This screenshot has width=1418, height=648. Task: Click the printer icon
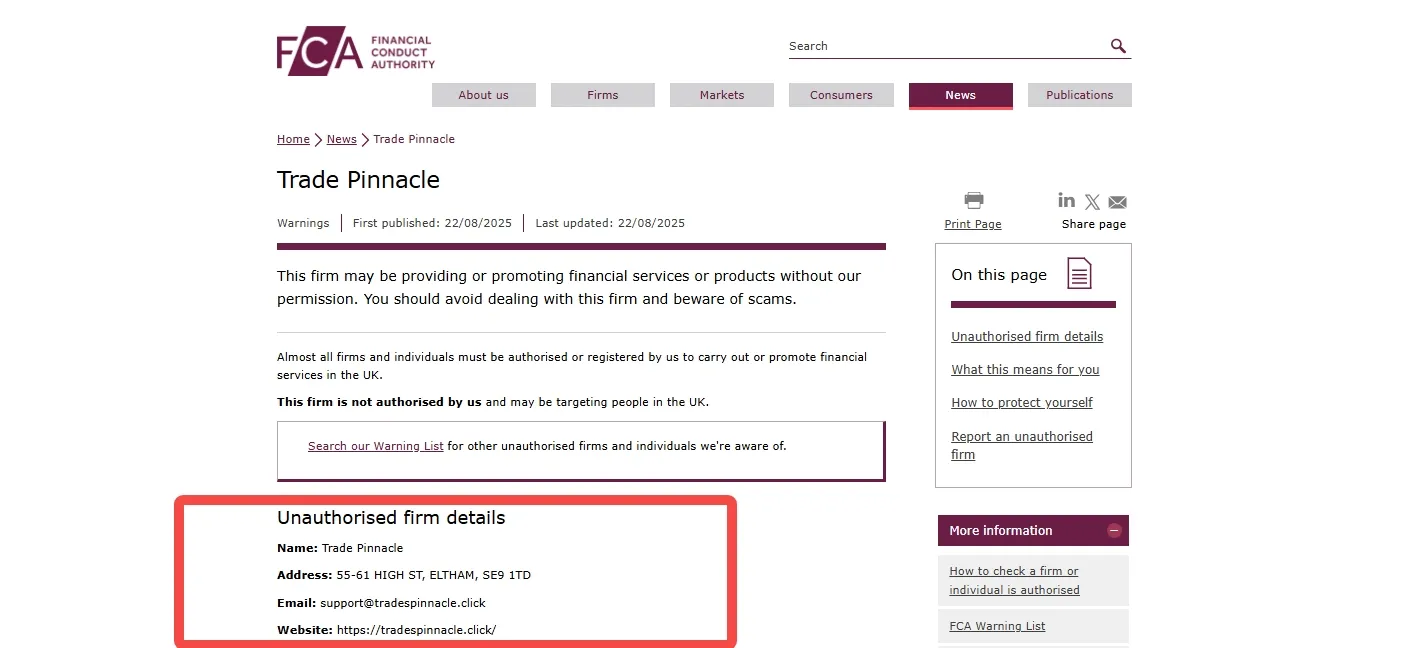click(974, 200)
